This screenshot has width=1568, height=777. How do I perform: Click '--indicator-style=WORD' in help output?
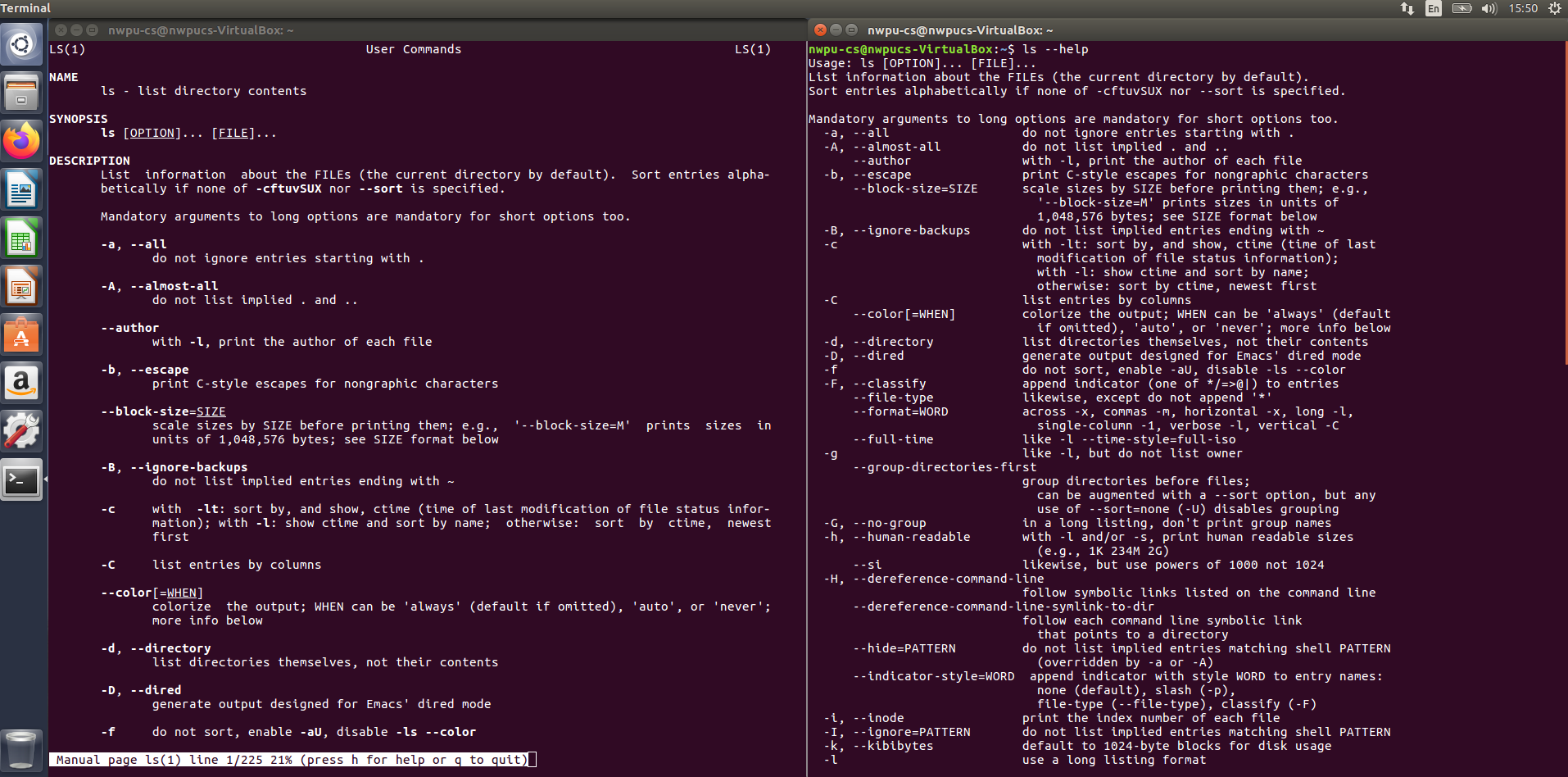click(934, 676)
